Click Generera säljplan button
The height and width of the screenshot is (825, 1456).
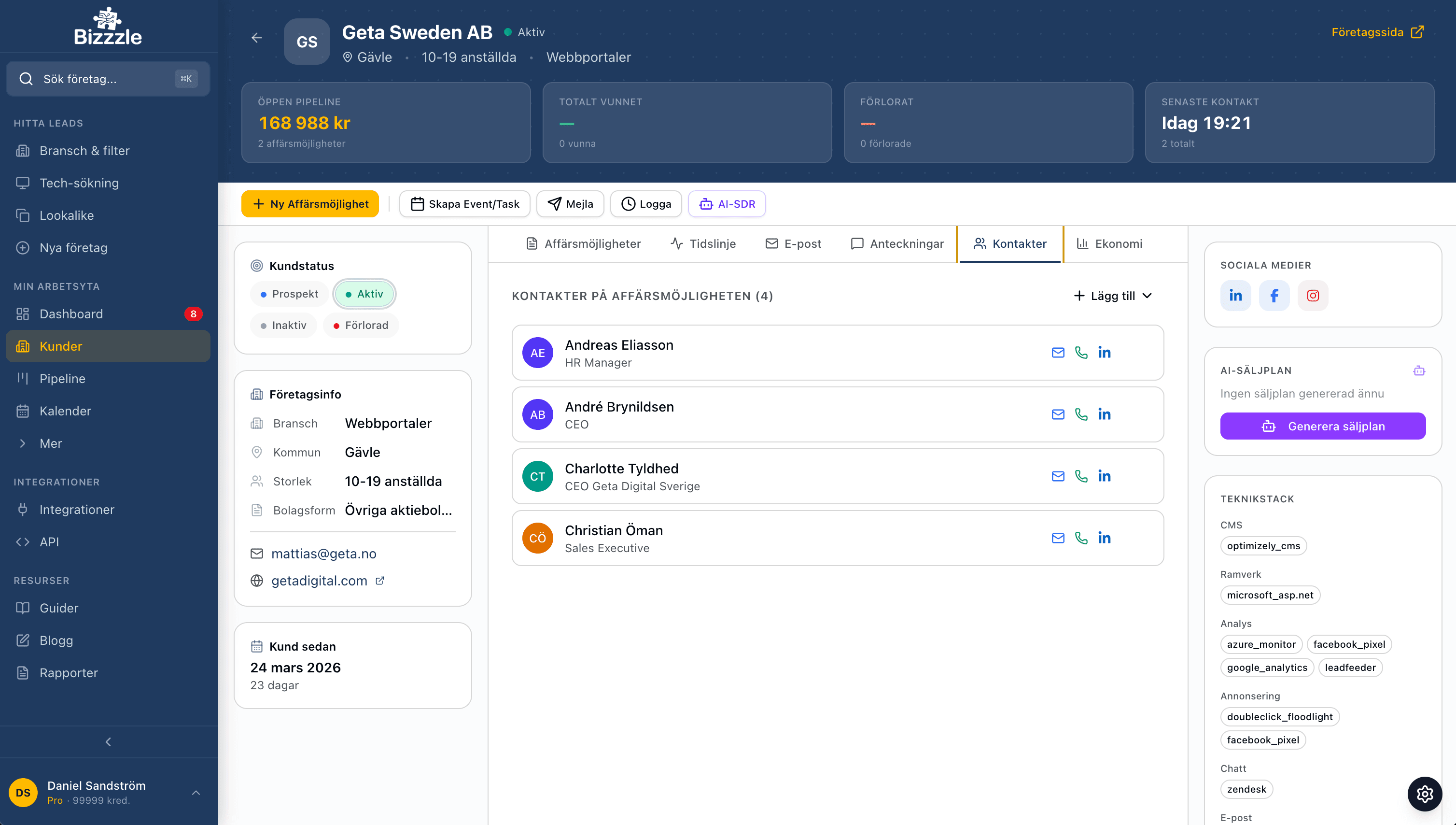(1322, 426)
